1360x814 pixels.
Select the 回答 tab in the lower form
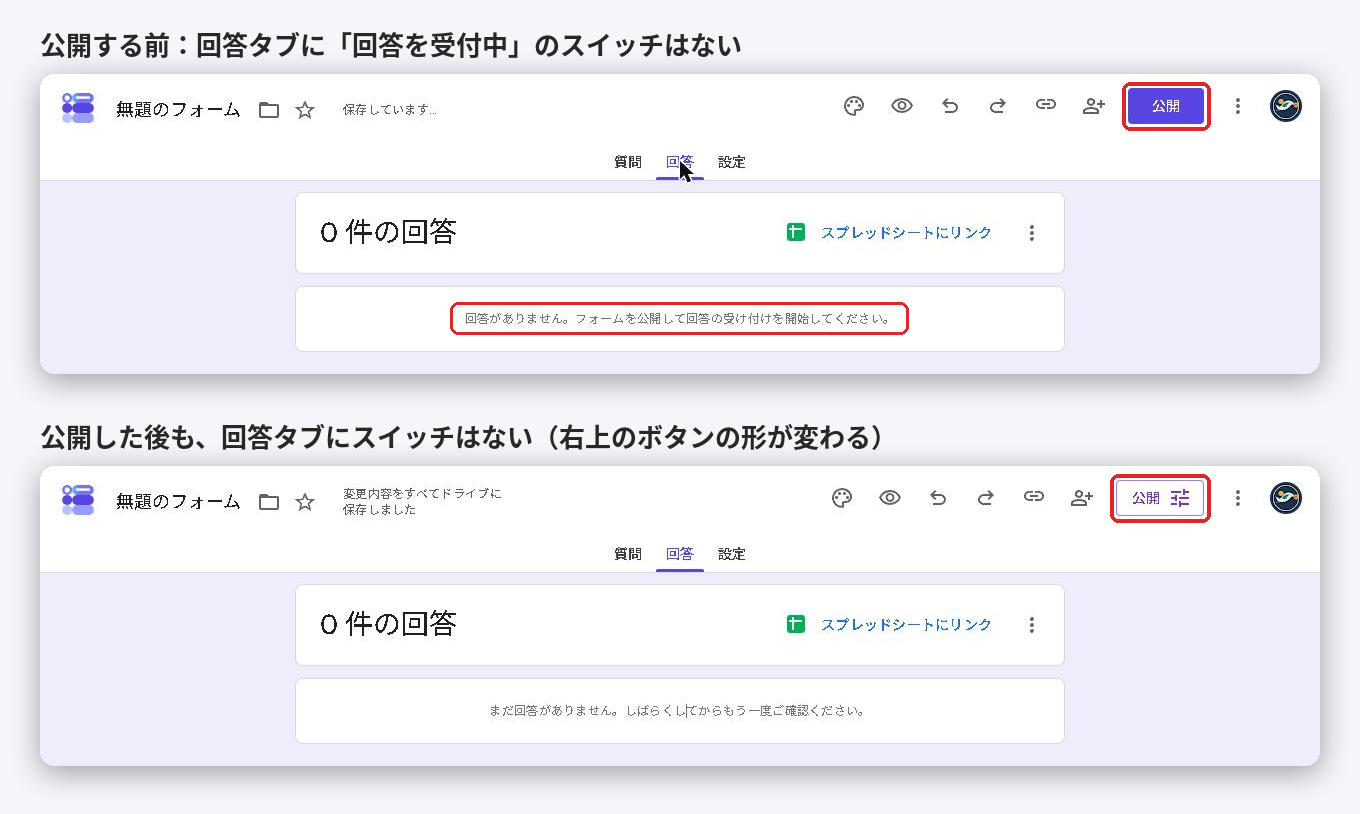(680, 554)
